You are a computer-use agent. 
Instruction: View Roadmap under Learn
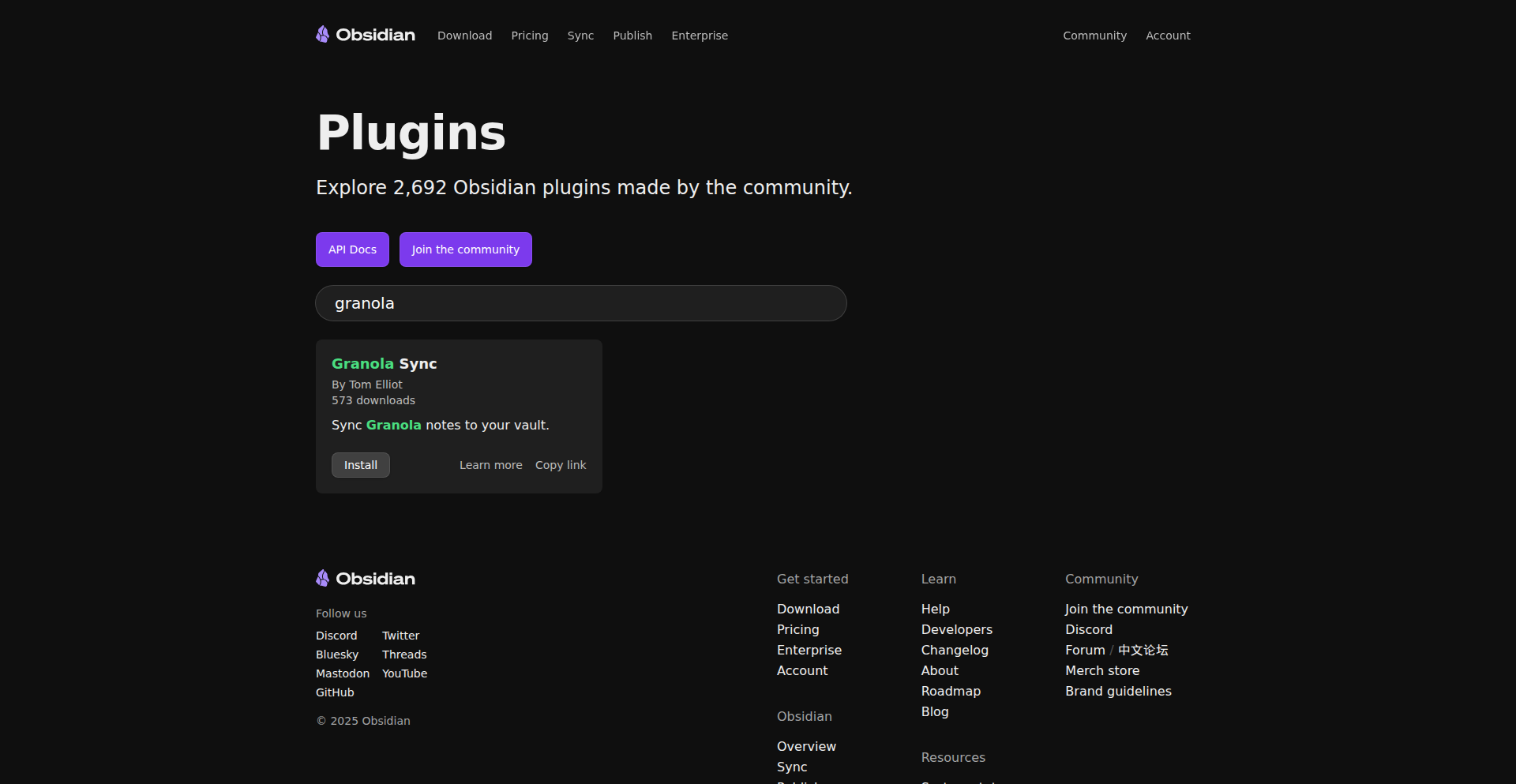951,691
